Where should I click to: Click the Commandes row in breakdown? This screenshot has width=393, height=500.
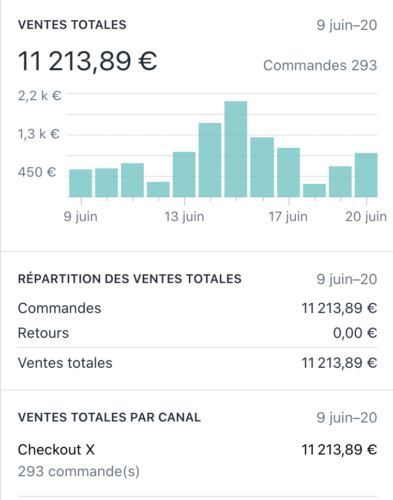click(x=197, y=308)
